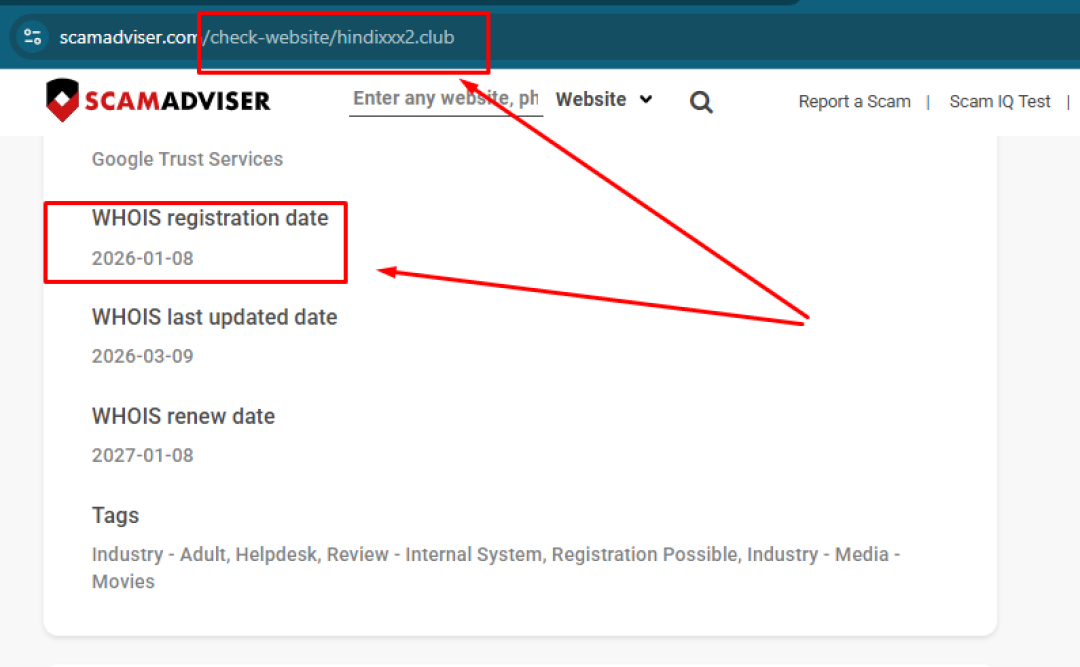
Task: Click the 'WHOIS last updated date' heading
Action: click(x=214, y=317)
